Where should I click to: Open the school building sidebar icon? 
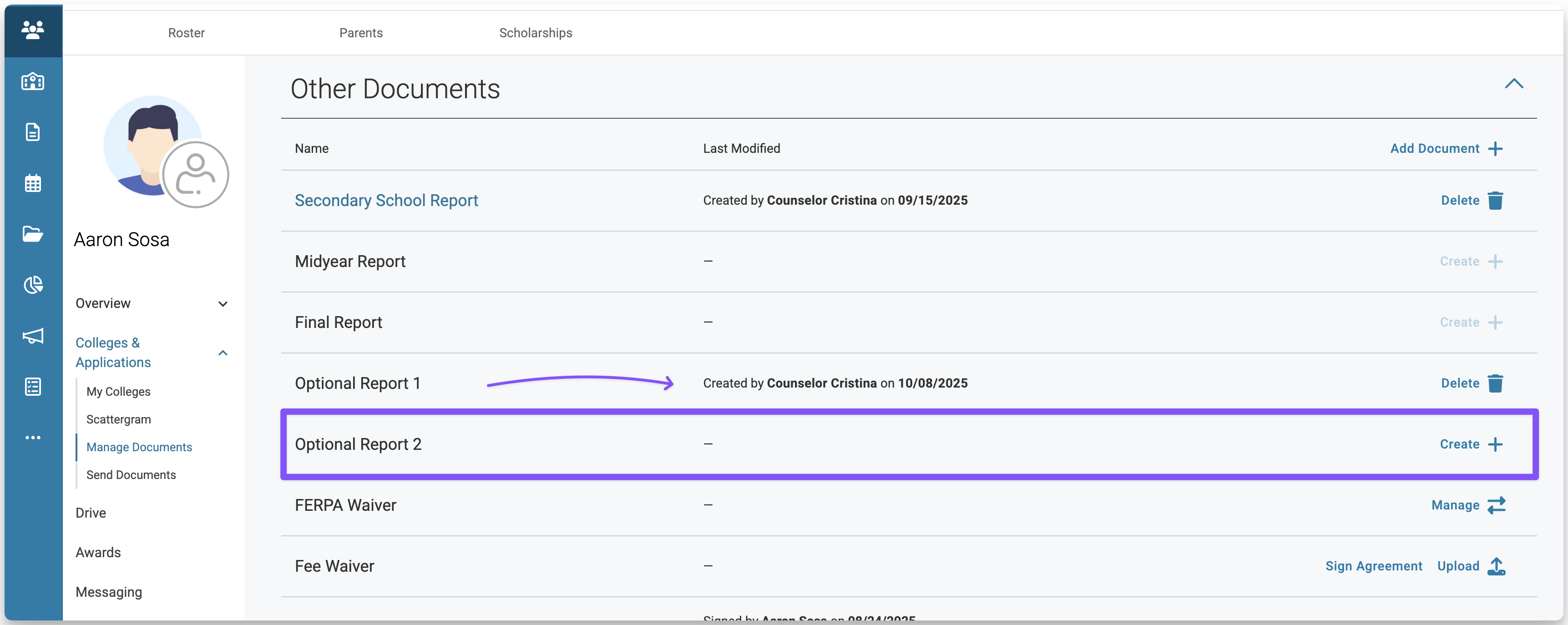click(32, 81)
